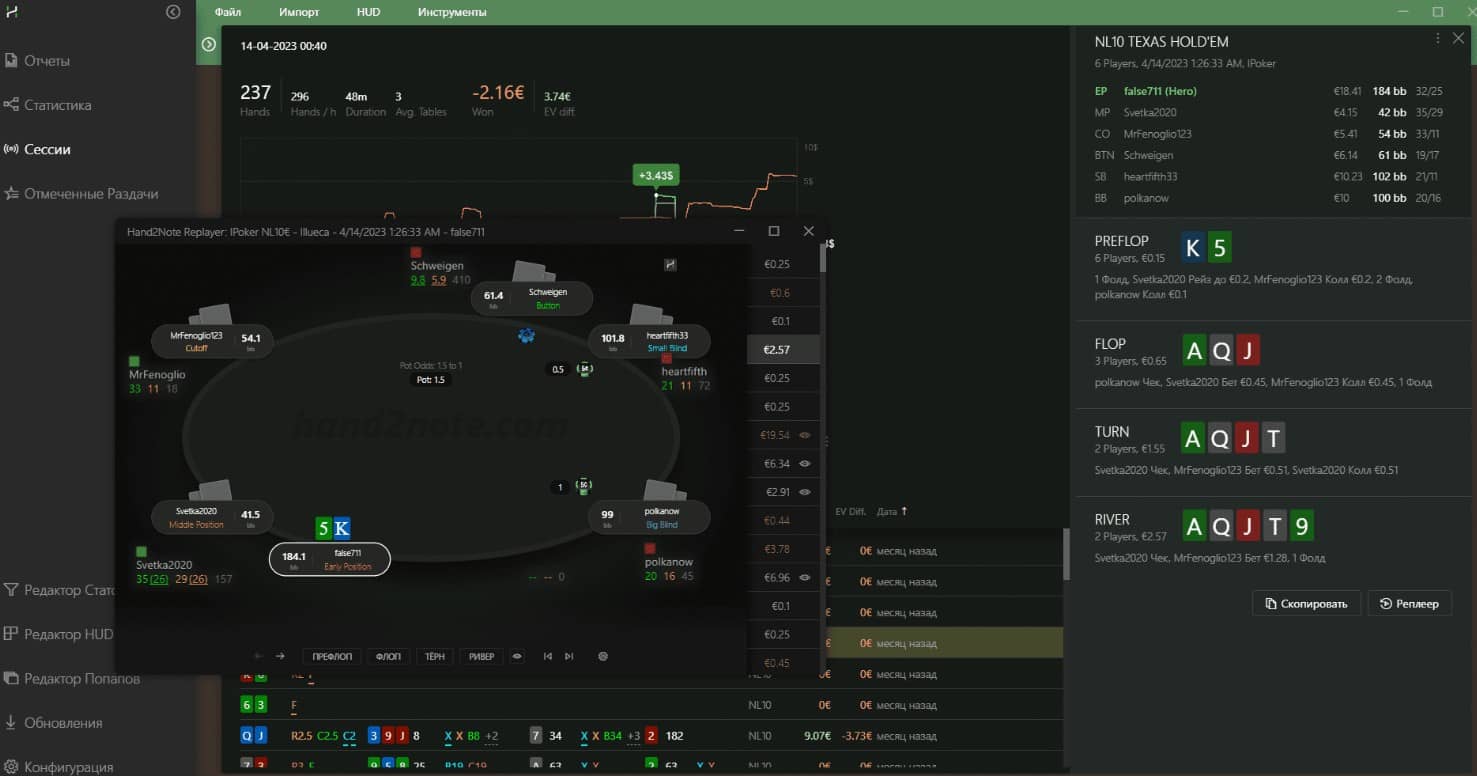Step to next action with right arrow
This screenshot has height=776, width=1477.
coord(280,657)
